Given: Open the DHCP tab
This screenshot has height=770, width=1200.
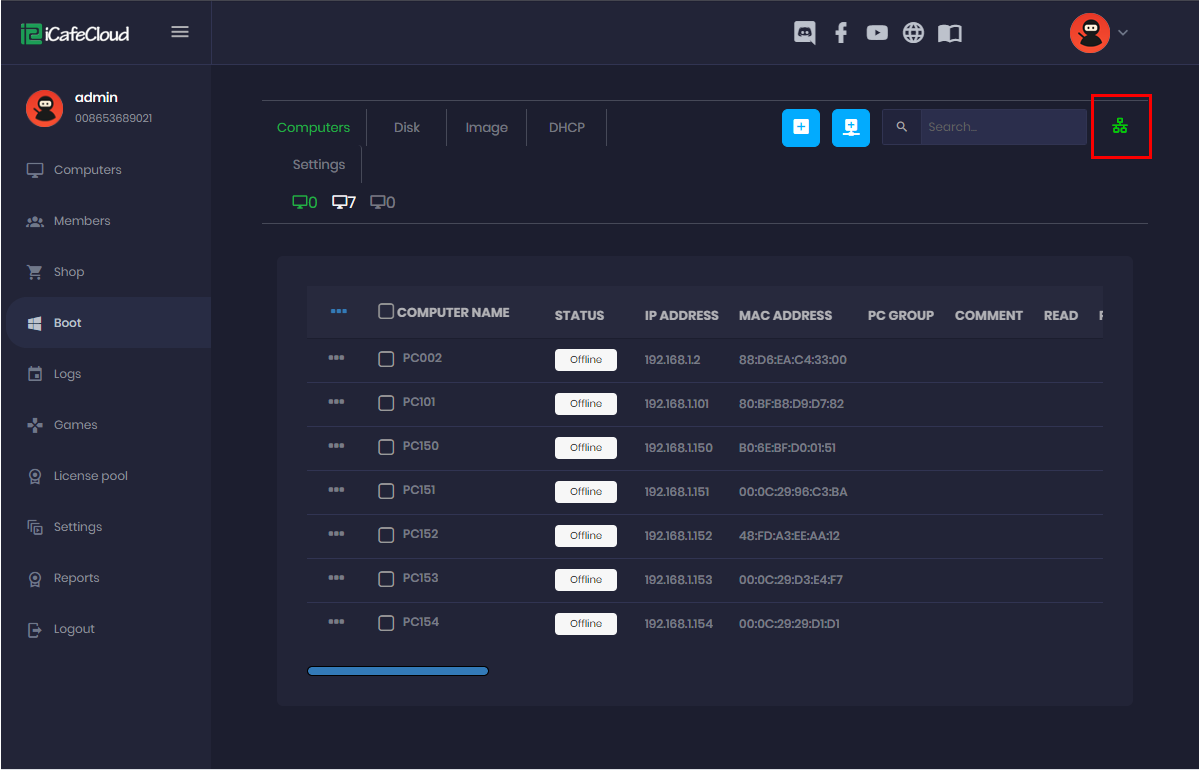Looking at the screenshot, I should click(566, 127).
